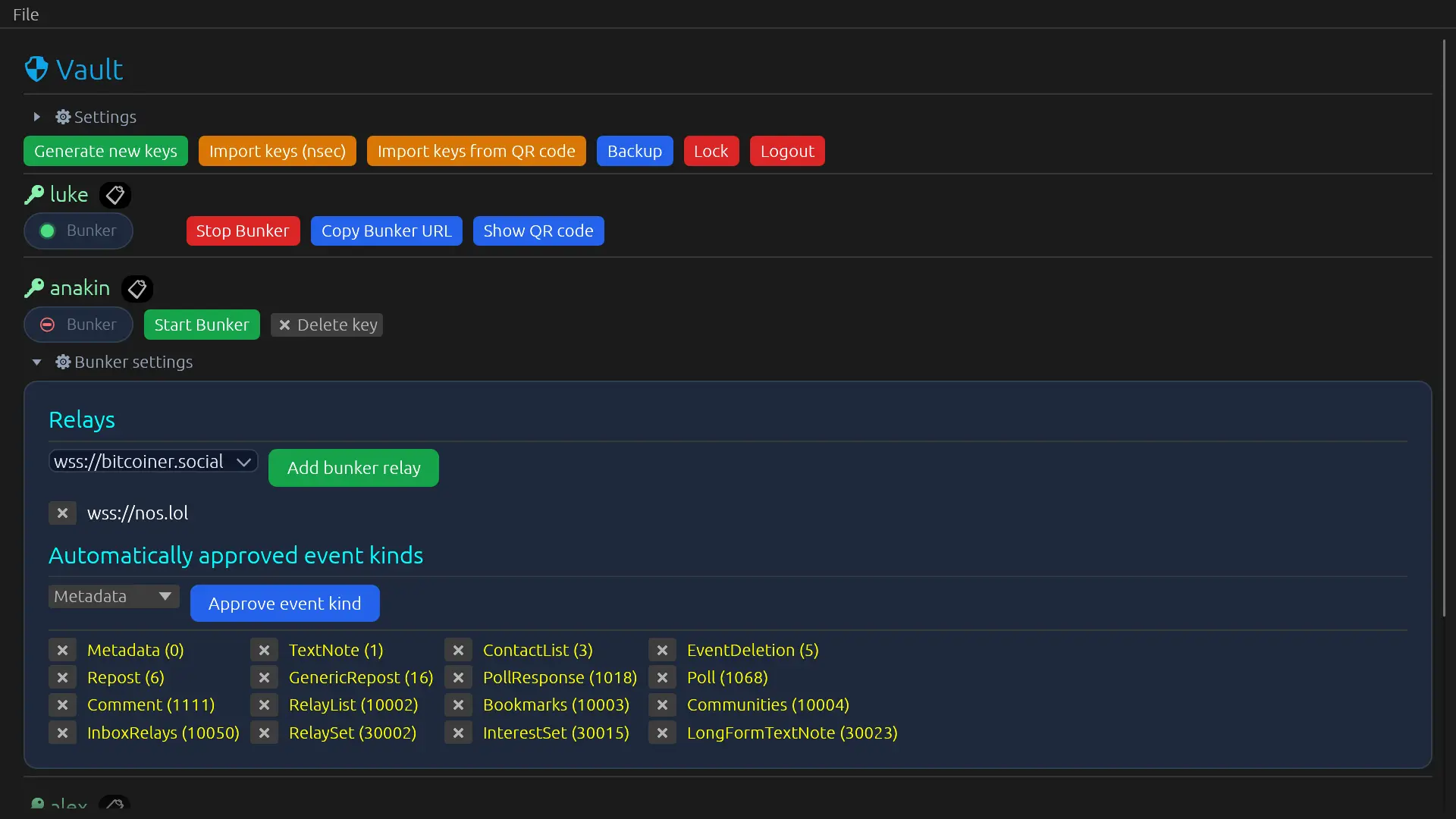Click Add bunker relay button
The image size is (1456, 819).
[353, 468]
